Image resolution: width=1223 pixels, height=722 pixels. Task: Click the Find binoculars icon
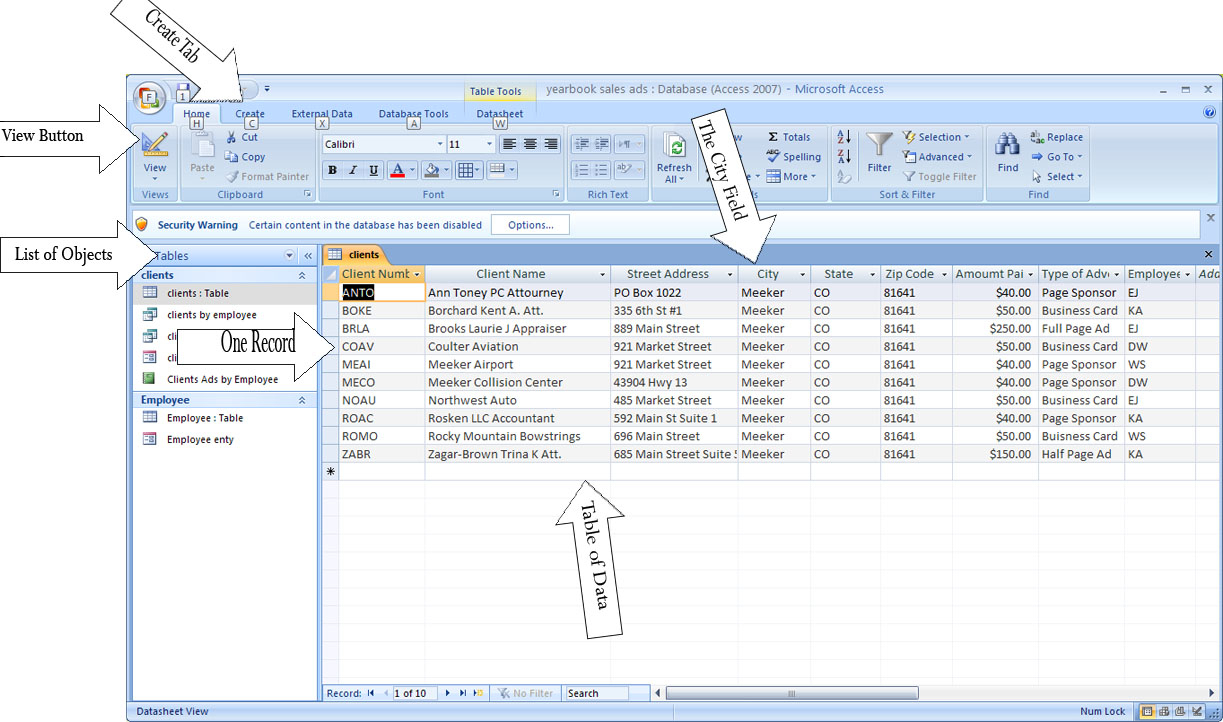1007,146
